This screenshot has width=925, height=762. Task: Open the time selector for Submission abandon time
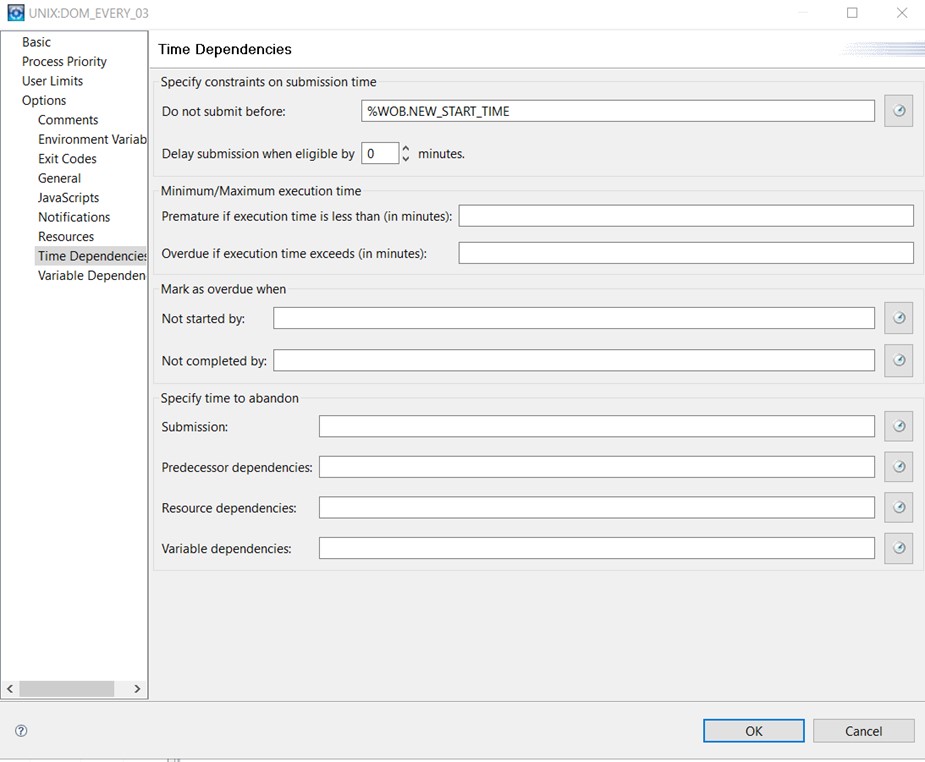coord(897,425)
